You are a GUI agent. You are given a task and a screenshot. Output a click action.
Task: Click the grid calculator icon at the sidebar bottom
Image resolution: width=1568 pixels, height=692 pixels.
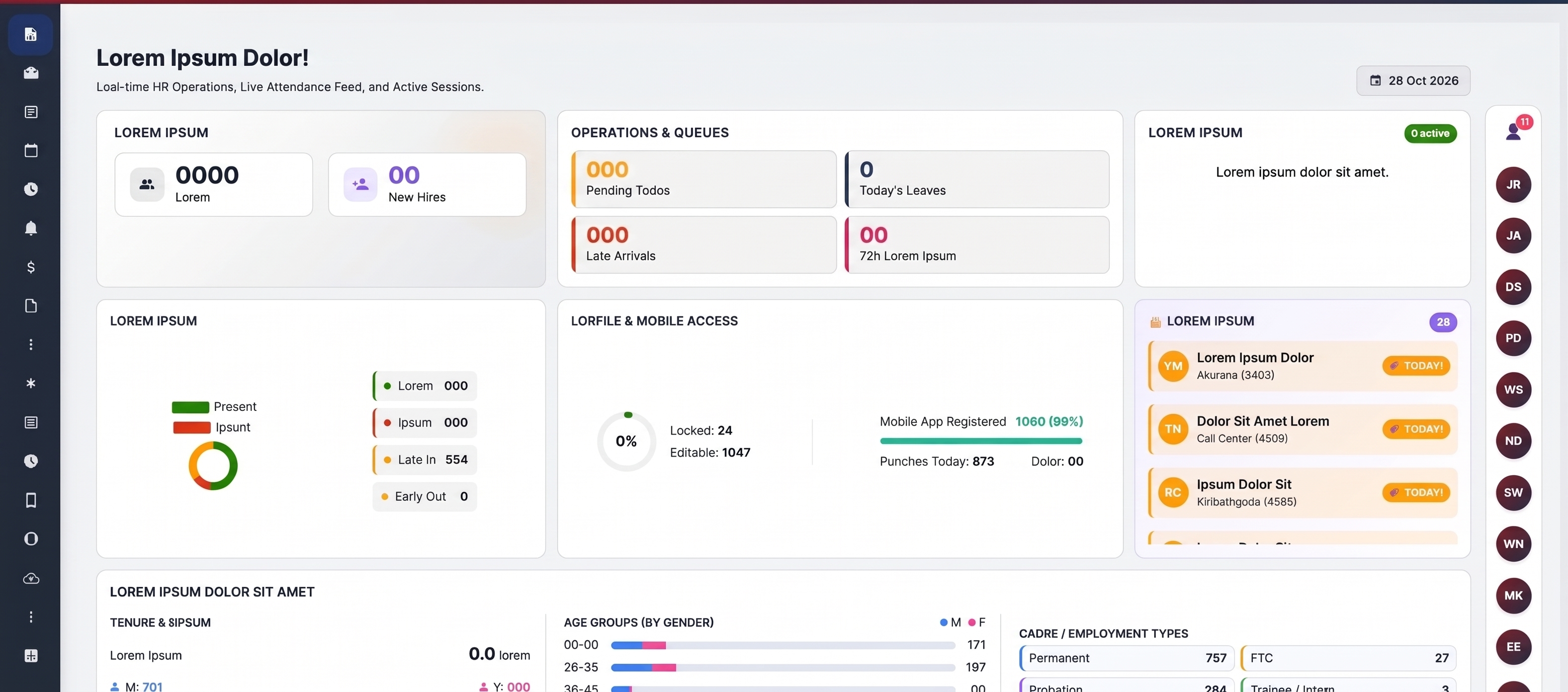tap(31, 656)
